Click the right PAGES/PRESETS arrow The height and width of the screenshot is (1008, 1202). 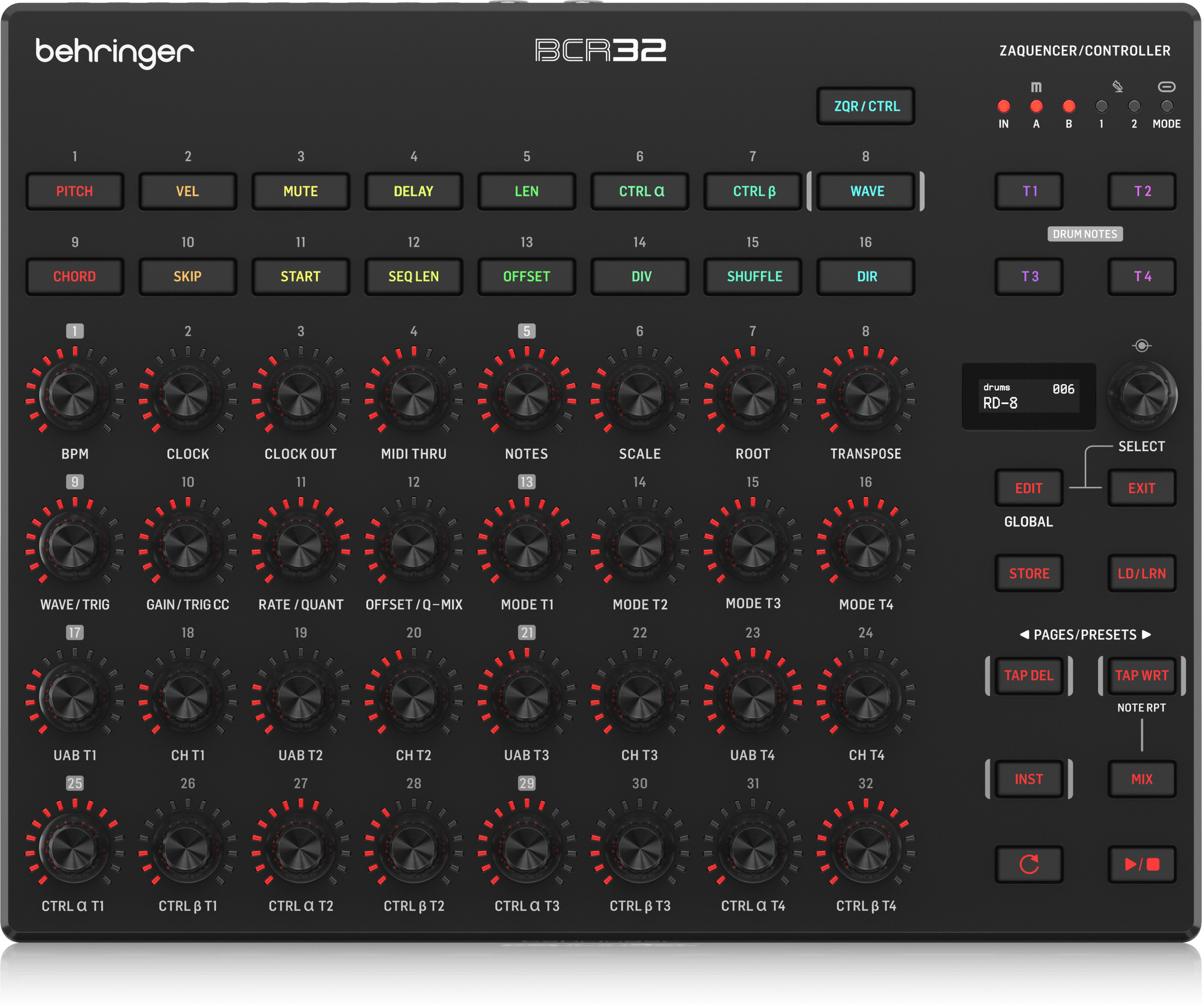click(1146, 635)
